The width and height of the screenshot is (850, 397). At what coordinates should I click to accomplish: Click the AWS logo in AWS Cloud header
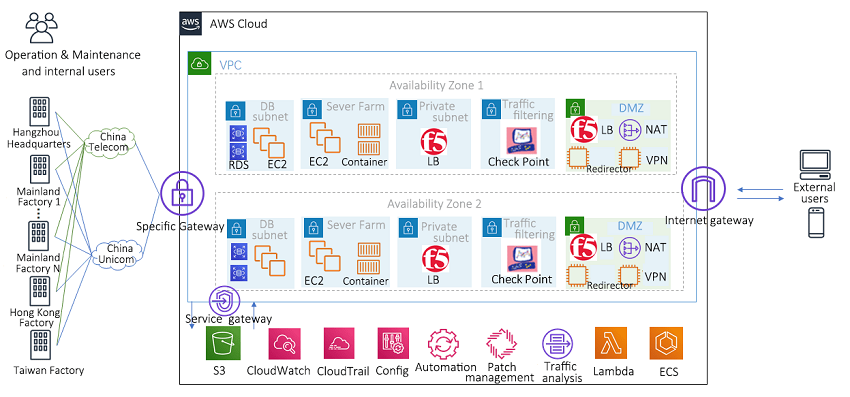191,24
